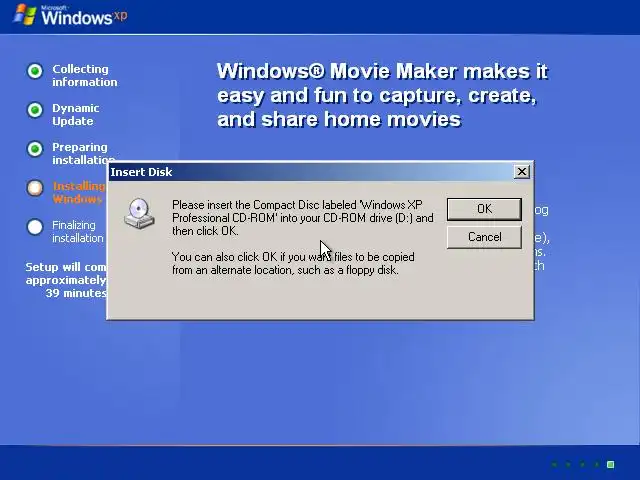Click the Collecting information step indicator
The image size is (640, 480).
click(x=35, y=71)
